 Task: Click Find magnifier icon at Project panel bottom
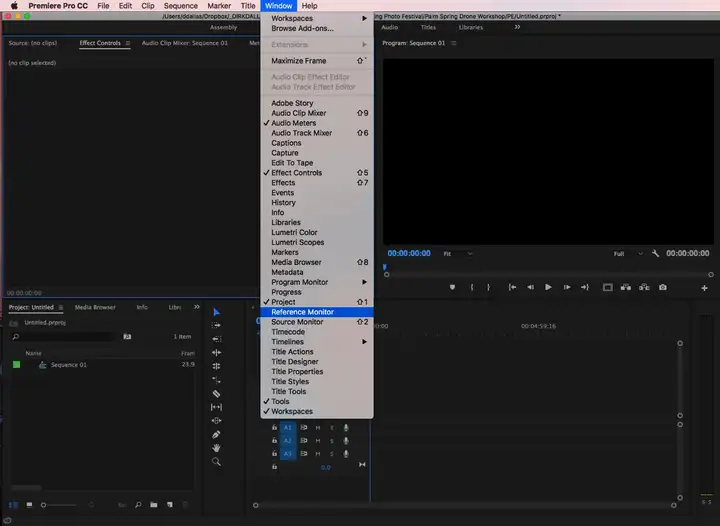click(x=138, y=505)
